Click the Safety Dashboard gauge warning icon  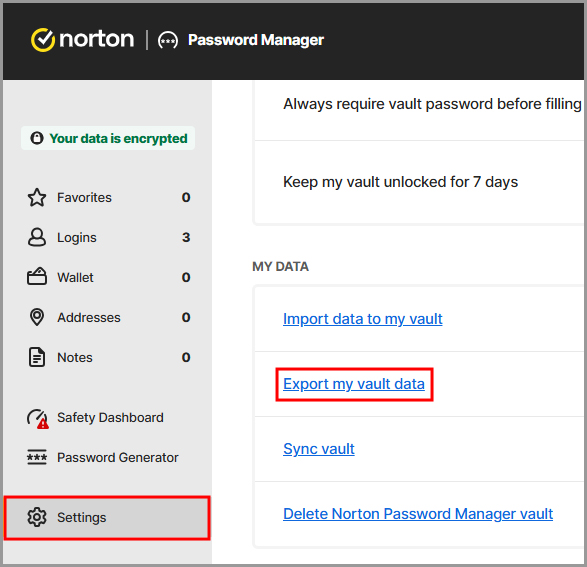coord(37,418)
